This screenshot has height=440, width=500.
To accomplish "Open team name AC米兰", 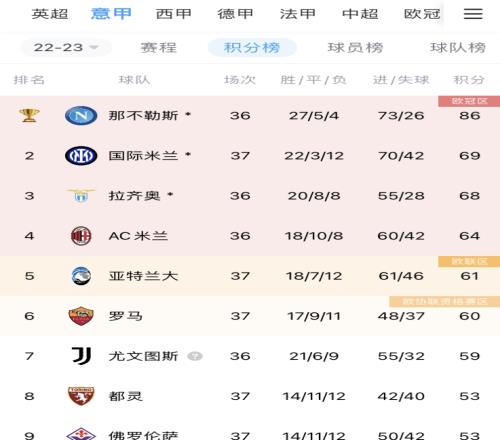I will tap(138, 236).
